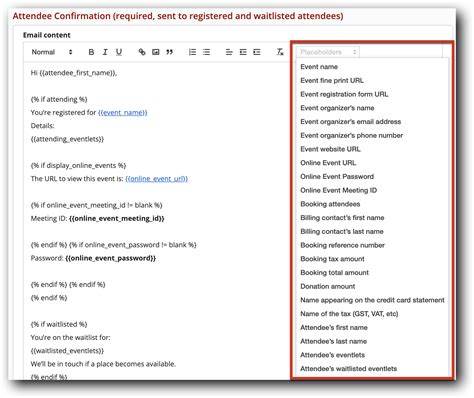Choose Event organizer's email address placeholder
Viewport: 474px width, 398px height.
click(351, 122)
